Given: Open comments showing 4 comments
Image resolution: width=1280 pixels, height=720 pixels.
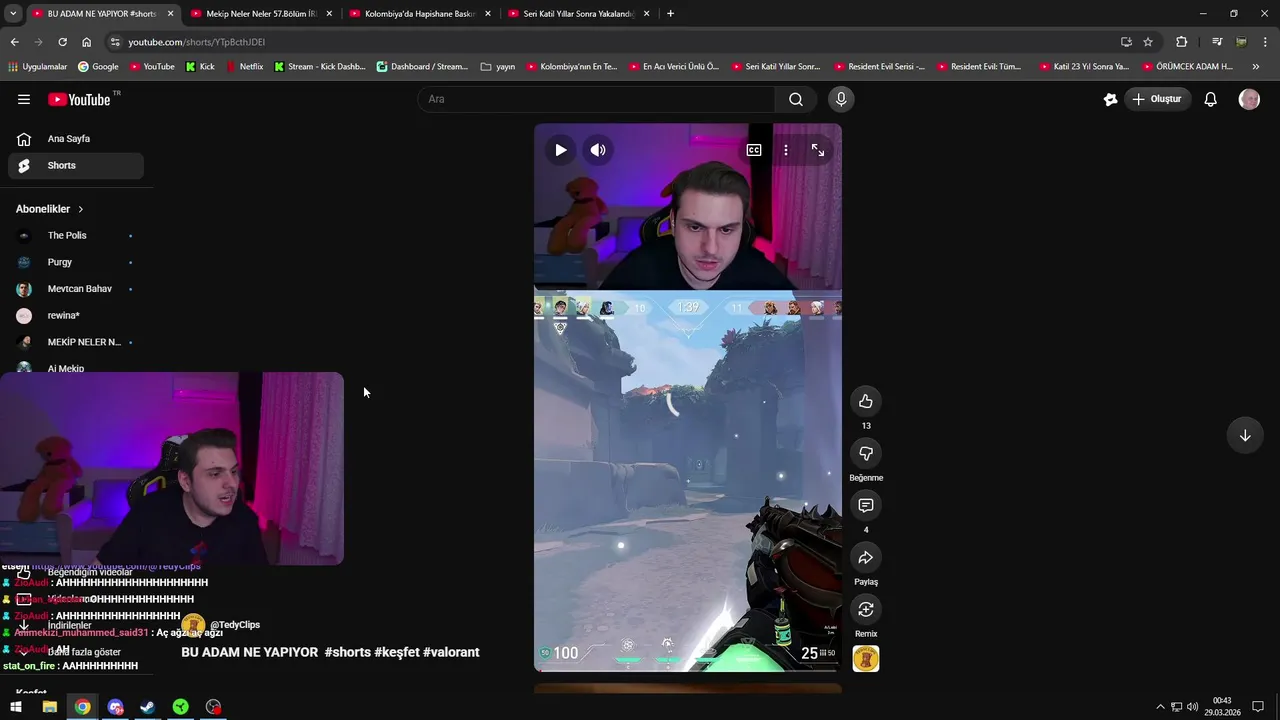Looking at the screenshot, I should 866,505.
